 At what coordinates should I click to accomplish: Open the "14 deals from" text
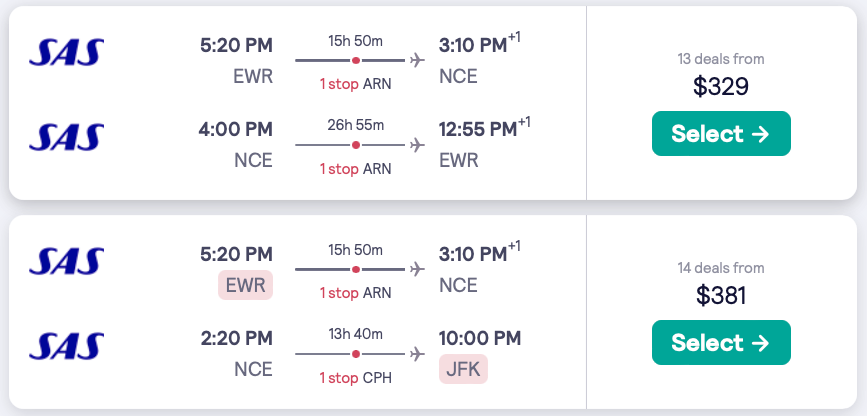[720, 268]
